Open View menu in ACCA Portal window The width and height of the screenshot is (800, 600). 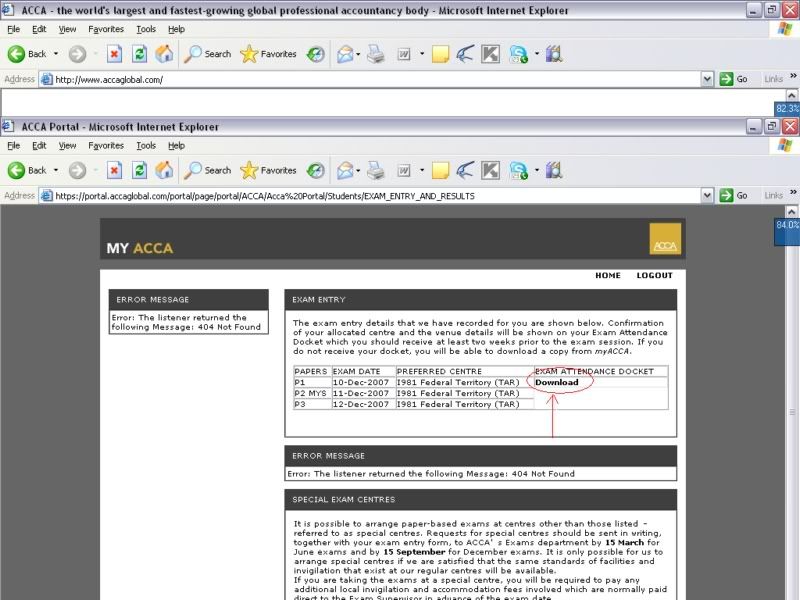point(67,145)
